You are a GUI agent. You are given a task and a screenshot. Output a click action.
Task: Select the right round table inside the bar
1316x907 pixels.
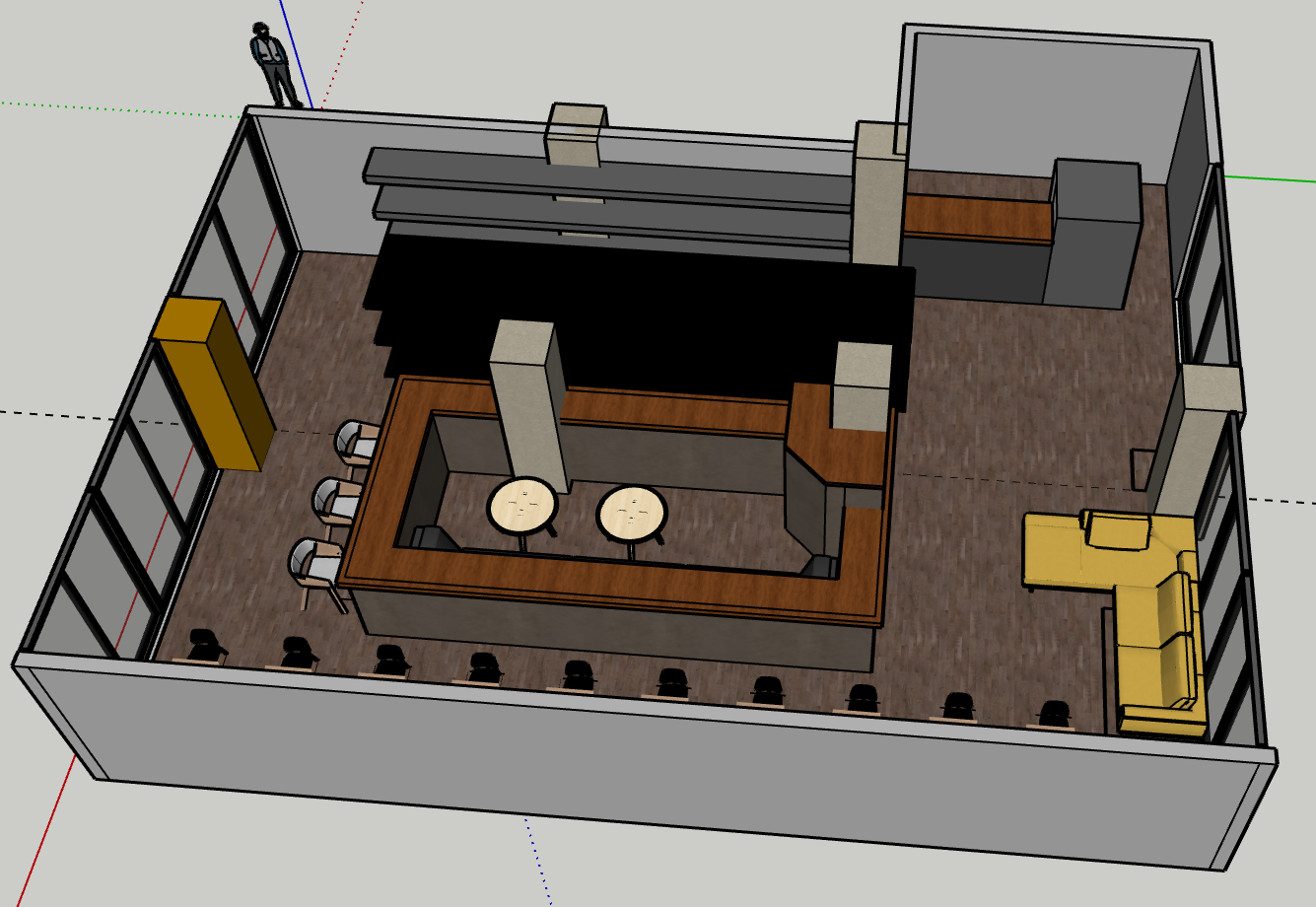[x=632, y=514]
